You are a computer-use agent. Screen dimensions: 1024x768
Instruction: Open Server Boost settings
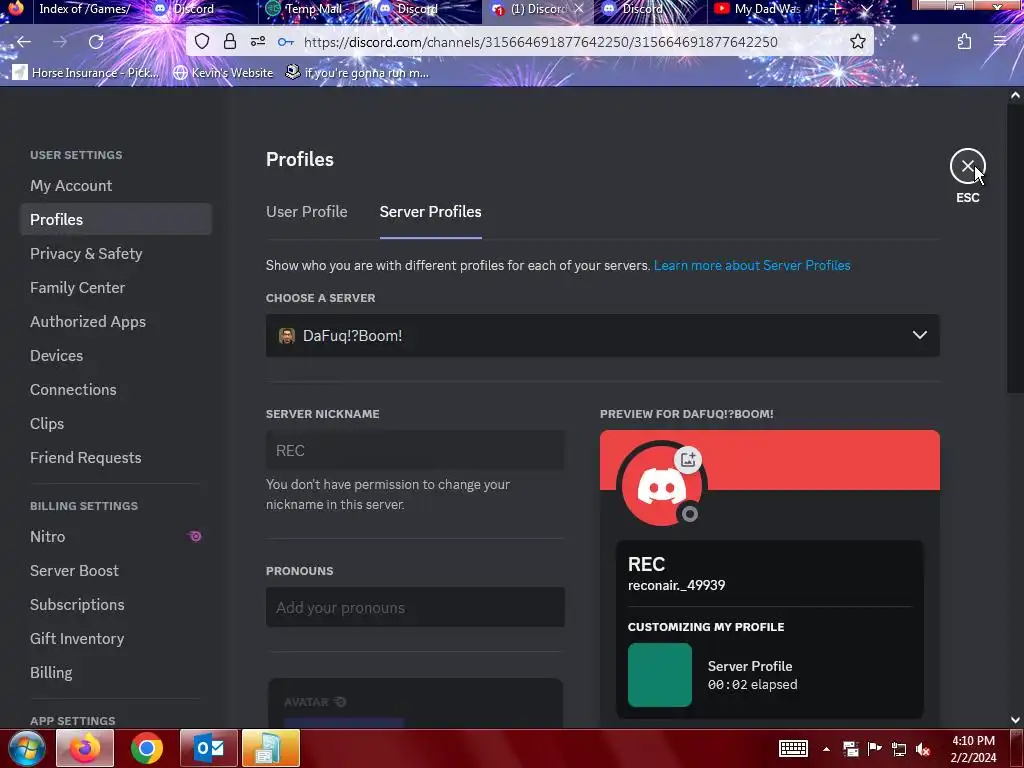point(74,570)
